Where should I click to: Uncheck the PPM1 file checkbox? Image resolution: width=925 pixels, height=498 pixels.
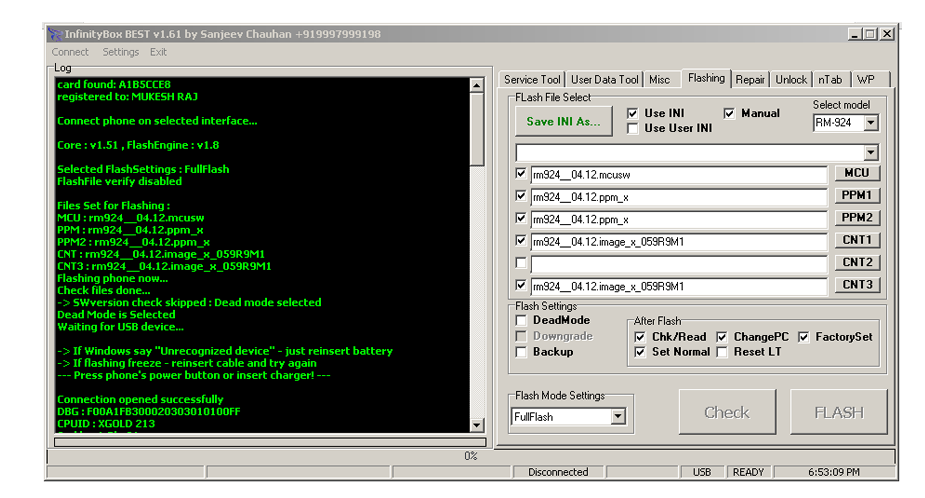tap(520, 196)
